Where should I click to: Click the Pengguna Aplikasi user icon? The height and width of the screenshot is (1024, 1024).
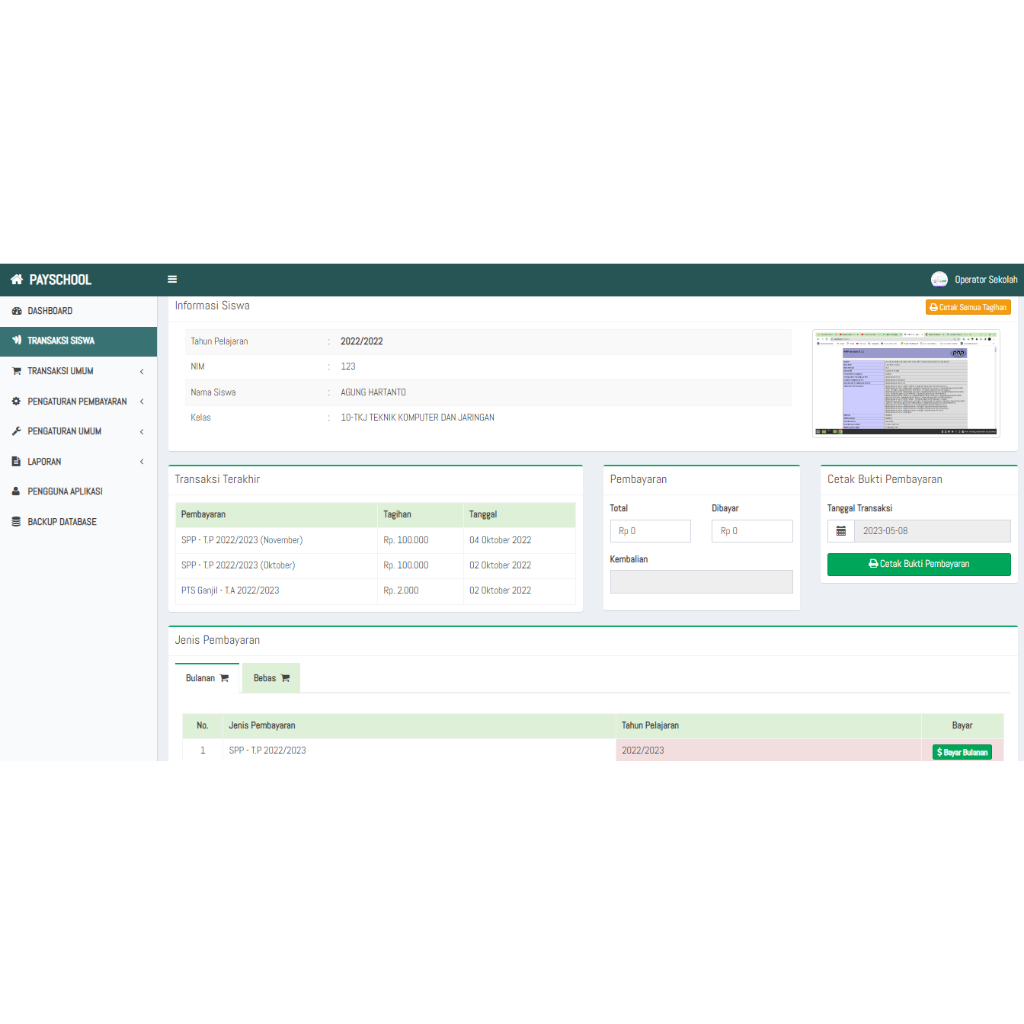click(x=16, y=491)
